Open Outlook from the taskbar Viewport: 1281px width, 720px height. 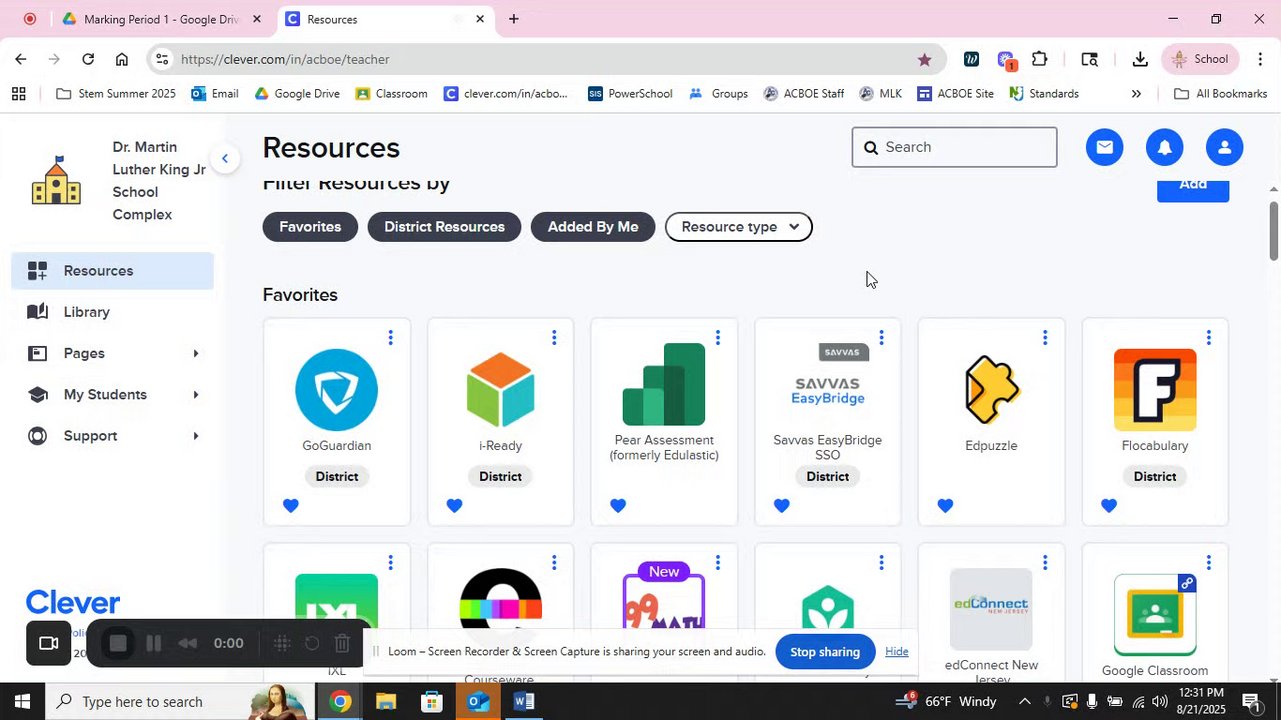pos(478,701)
